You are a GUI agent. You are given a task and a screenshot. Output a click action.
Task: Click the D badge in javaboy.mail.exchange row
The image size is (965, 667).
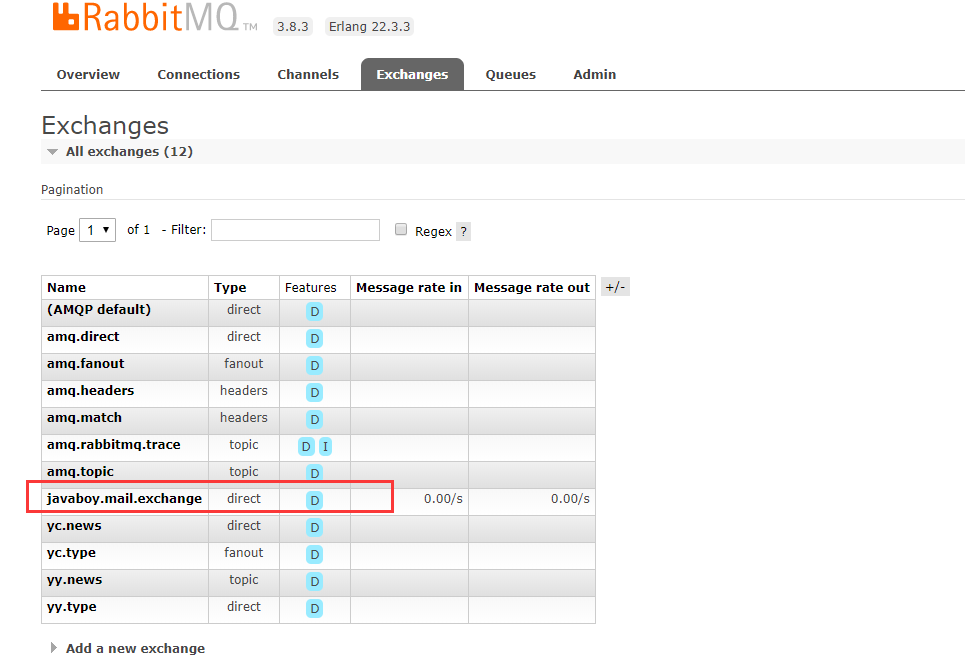point(314,500)
